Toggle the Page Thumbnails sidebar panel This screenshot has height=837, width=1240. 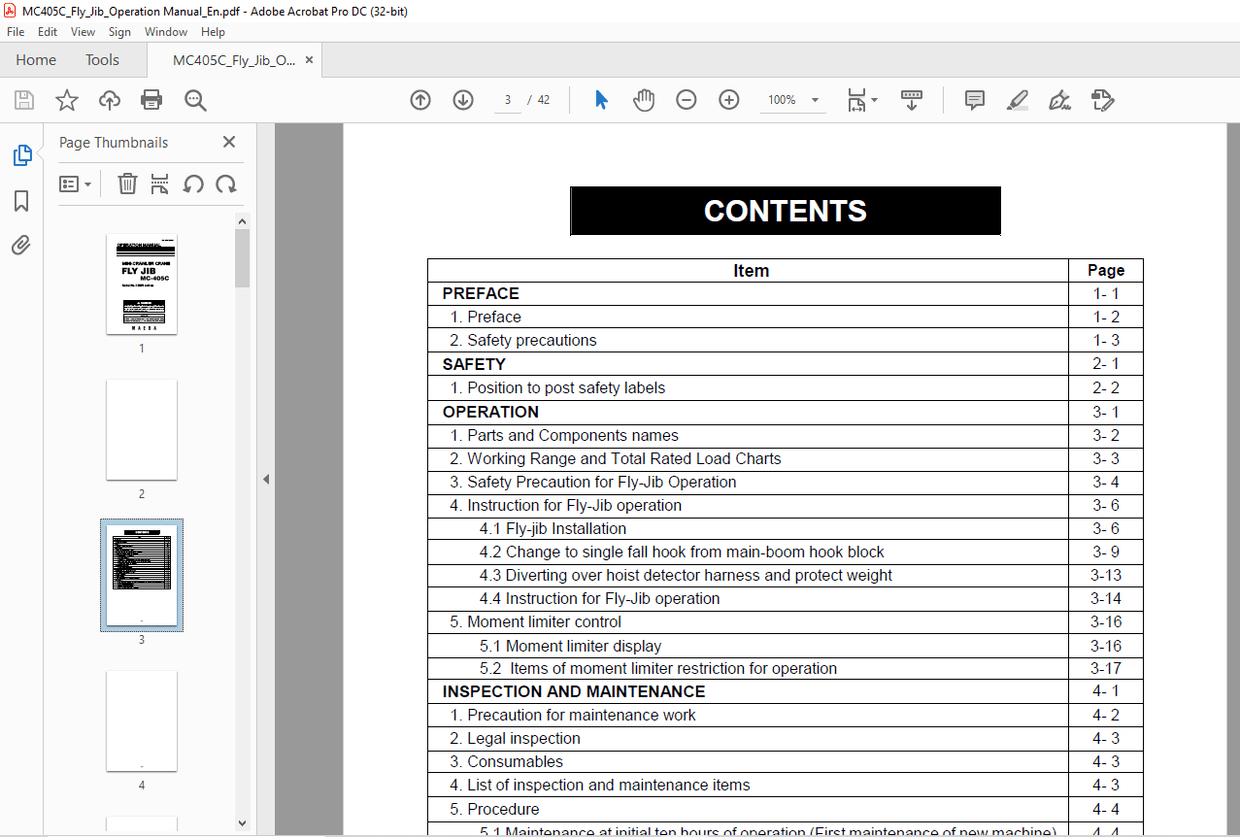pyautogui.click(x=22, y=155)
